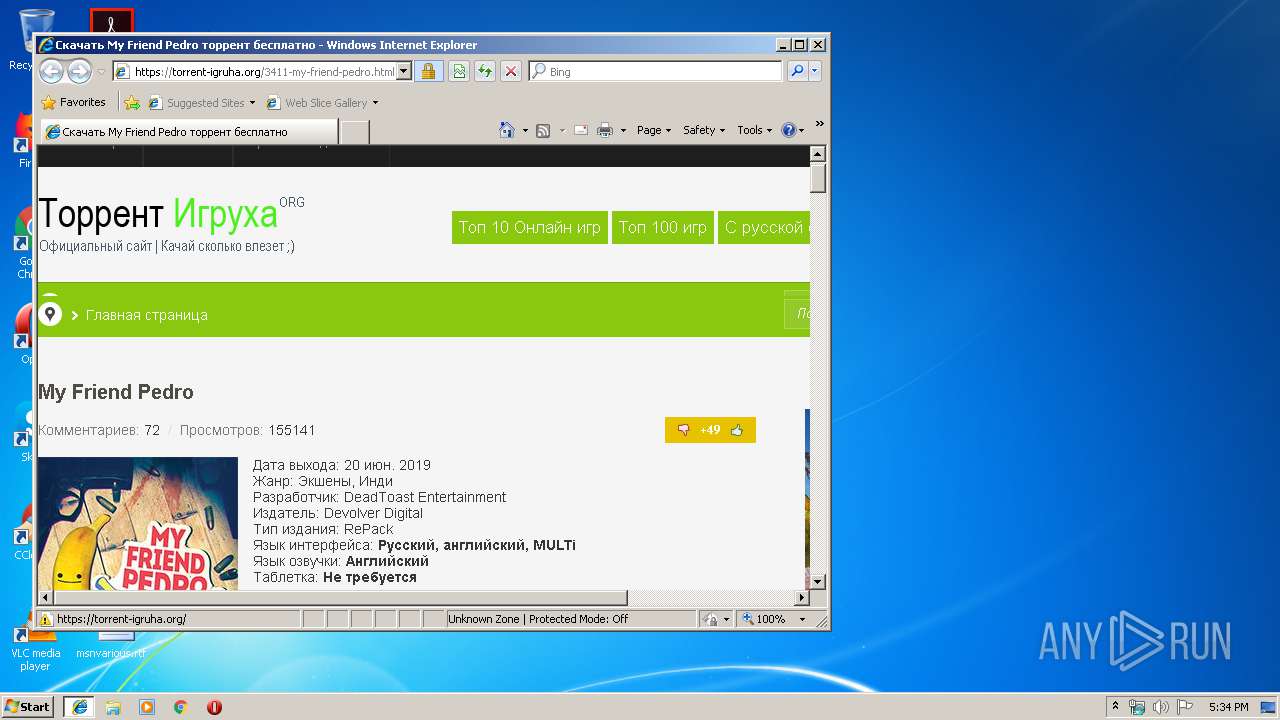Expand the recent pages dropdown arrow
Screen dimensions: 1280x720
101,72
